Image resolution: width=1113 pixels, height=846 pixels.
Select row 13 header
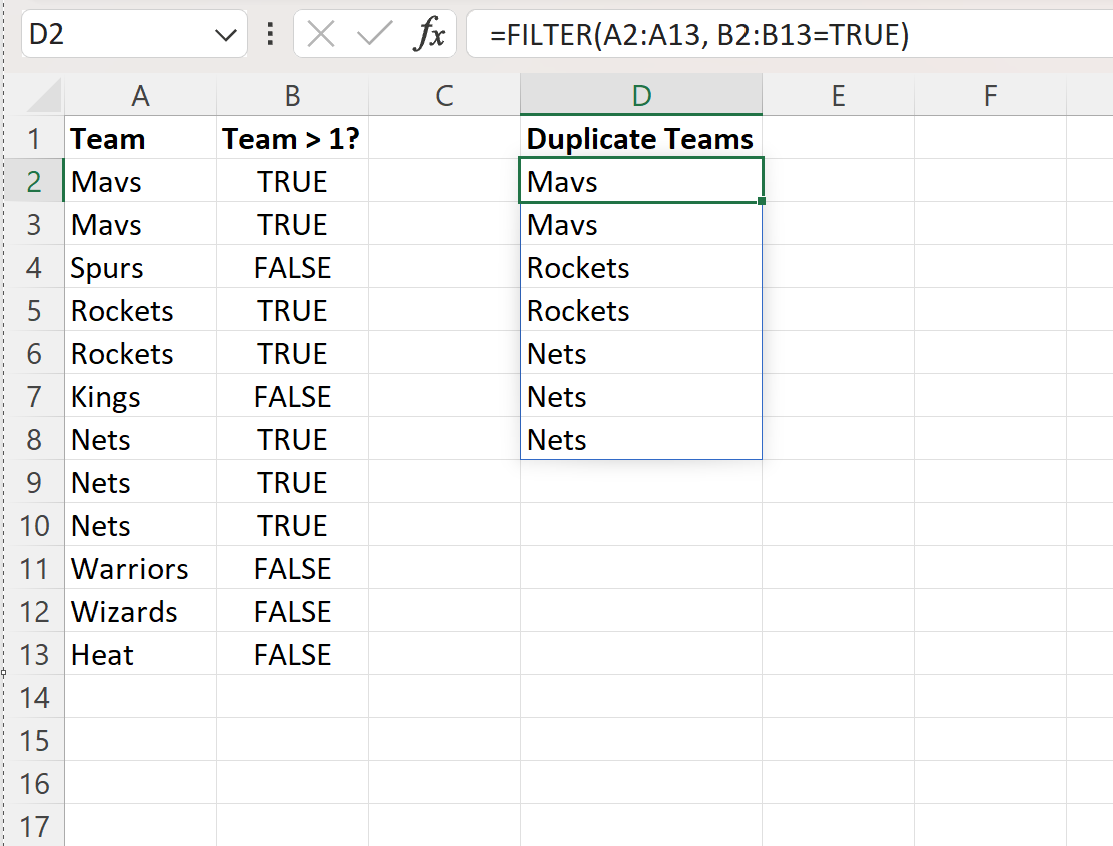(x=34, y=654)
